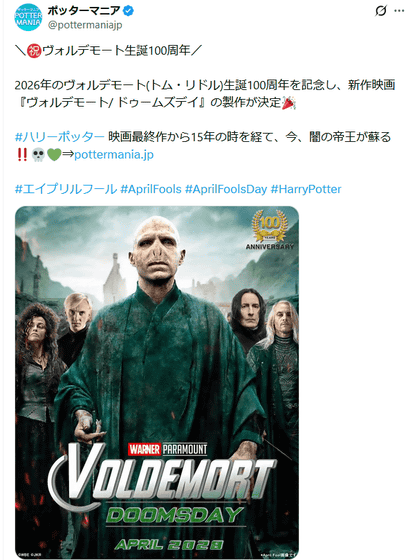Open the #エイプリルフール hashtag

[x=66, y=189]
